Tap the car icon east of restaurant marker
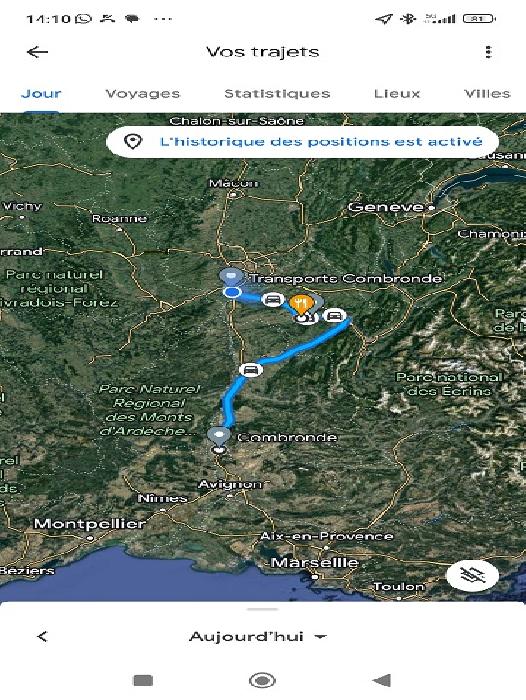Viewport: 526px width, 700px height. [x=334, y=316]
